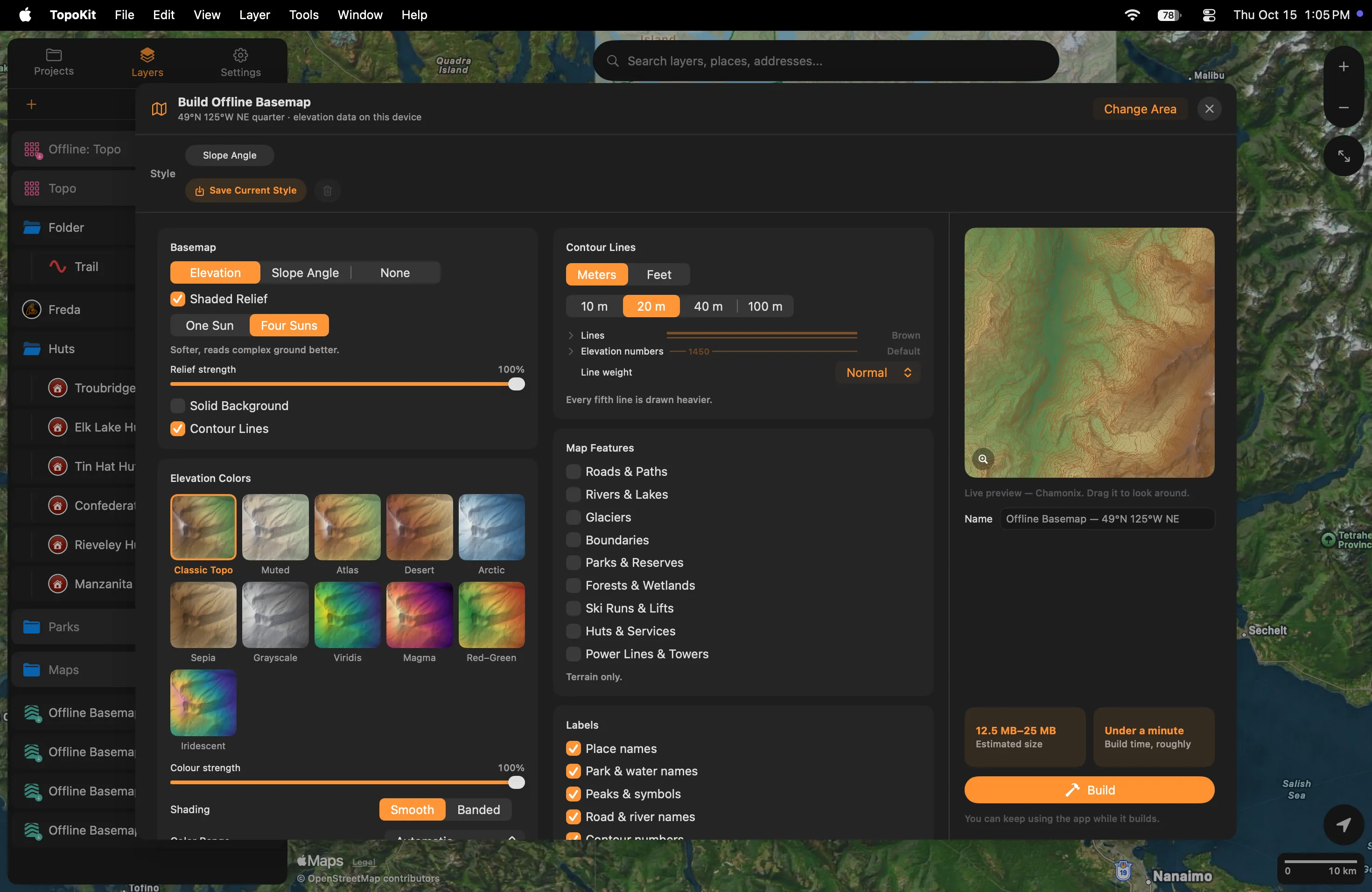Click the Parks folder icon
Screen dimensions: 1372x892
pyautogui.click(x=32, y=627)
